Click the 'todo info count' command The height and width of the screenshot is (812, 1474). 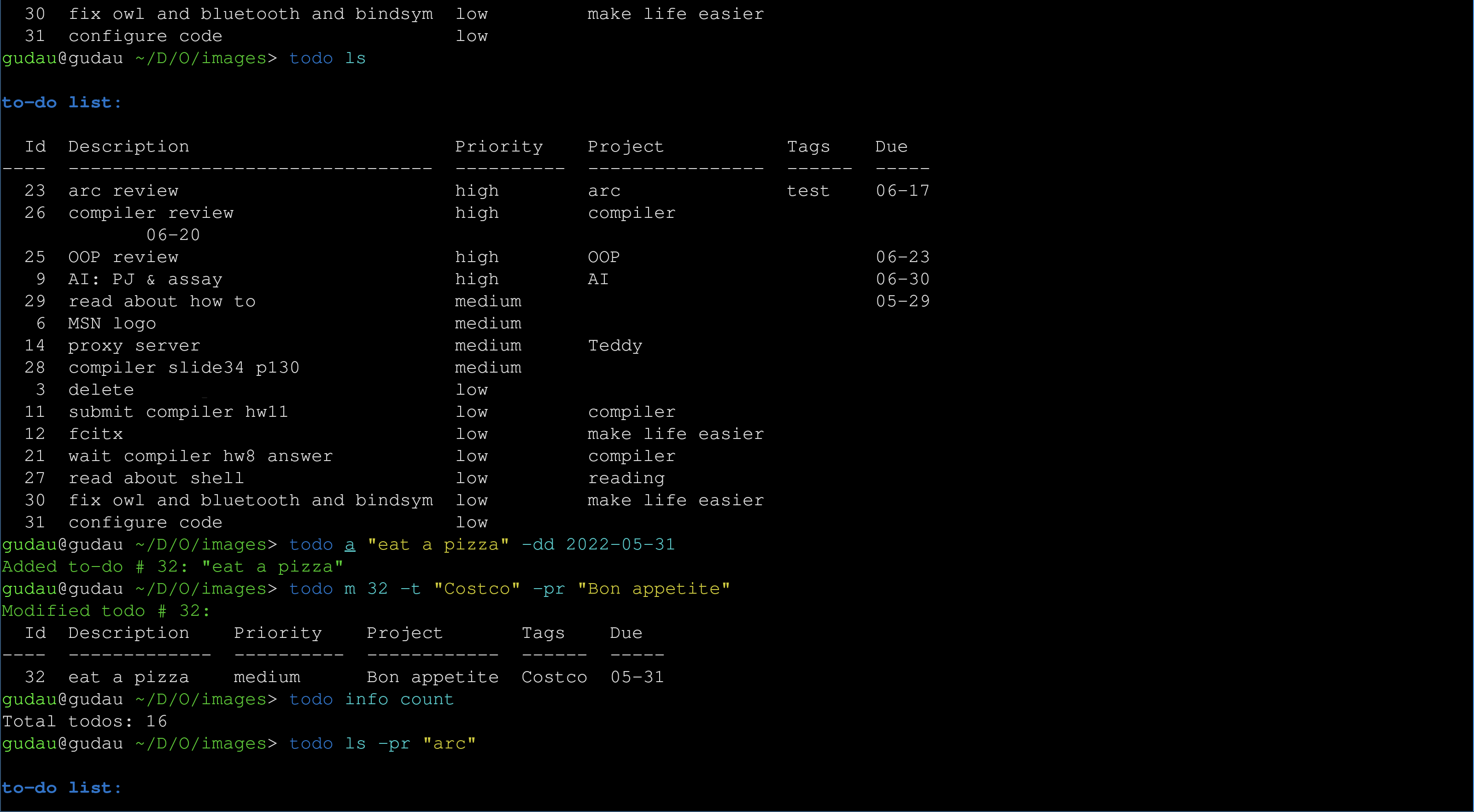coord(371,699)
